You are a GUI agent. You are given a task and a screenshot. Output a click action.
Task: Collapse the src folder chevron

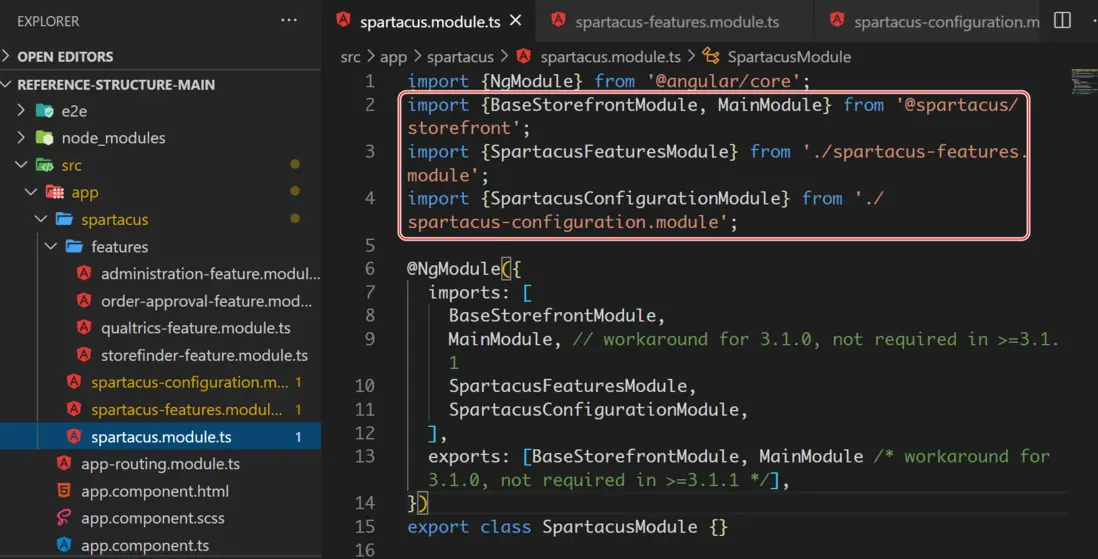click(21, 165)
